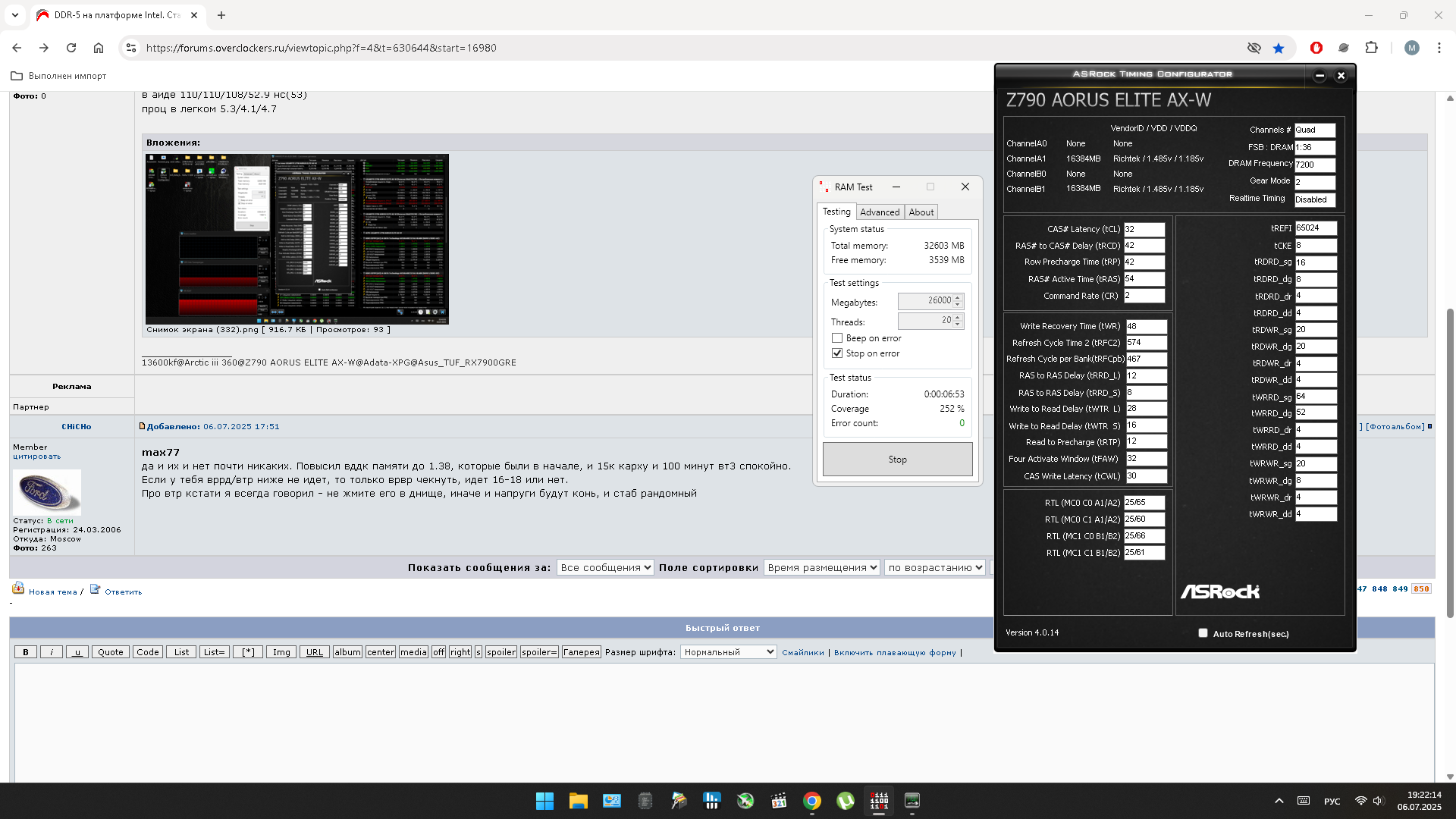Go to browser home page icon
1456x819 pixels.
(x=99, y=48)
